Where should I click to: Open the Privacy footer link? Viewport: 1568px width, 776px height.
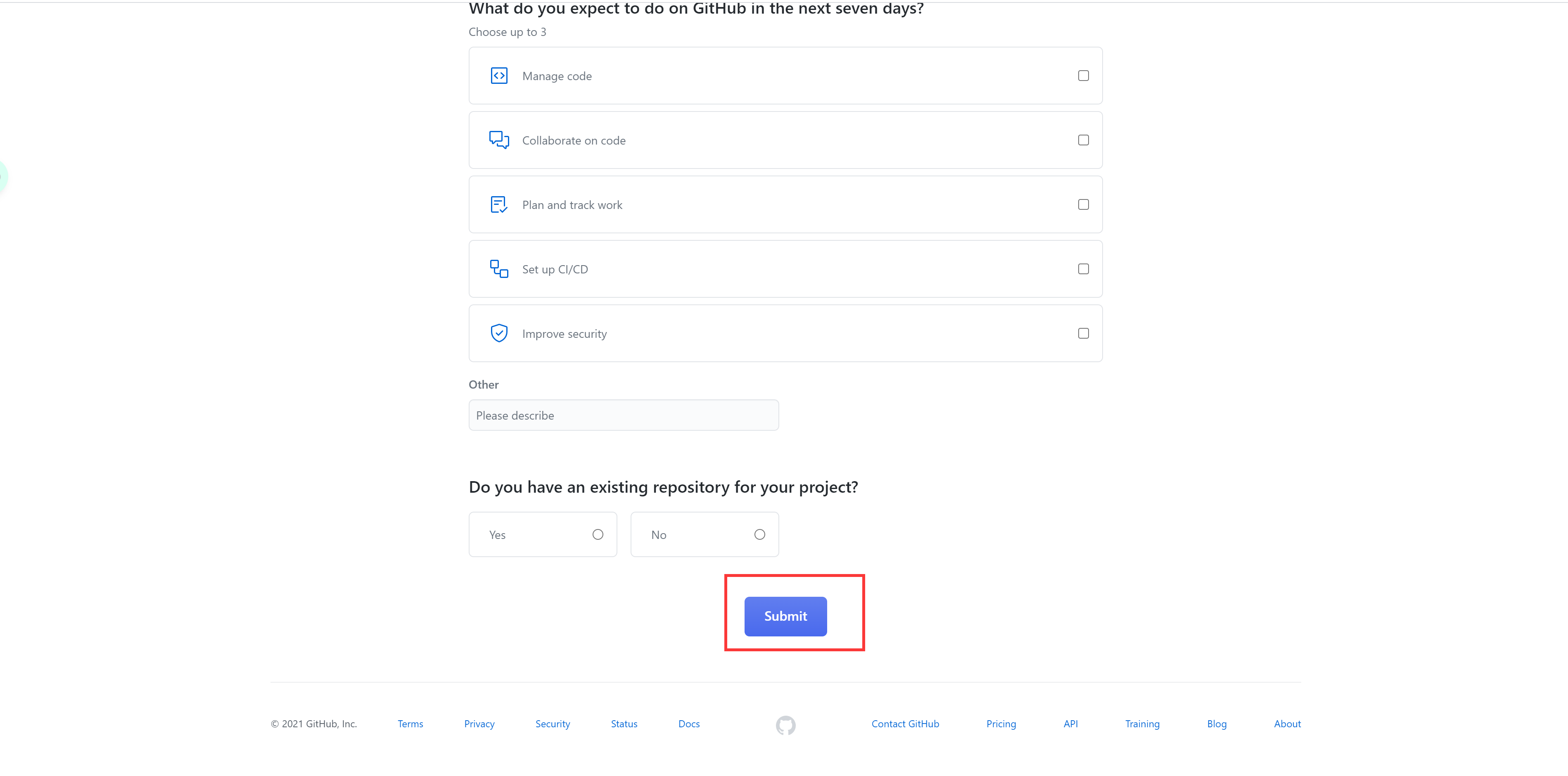[479, 724]
